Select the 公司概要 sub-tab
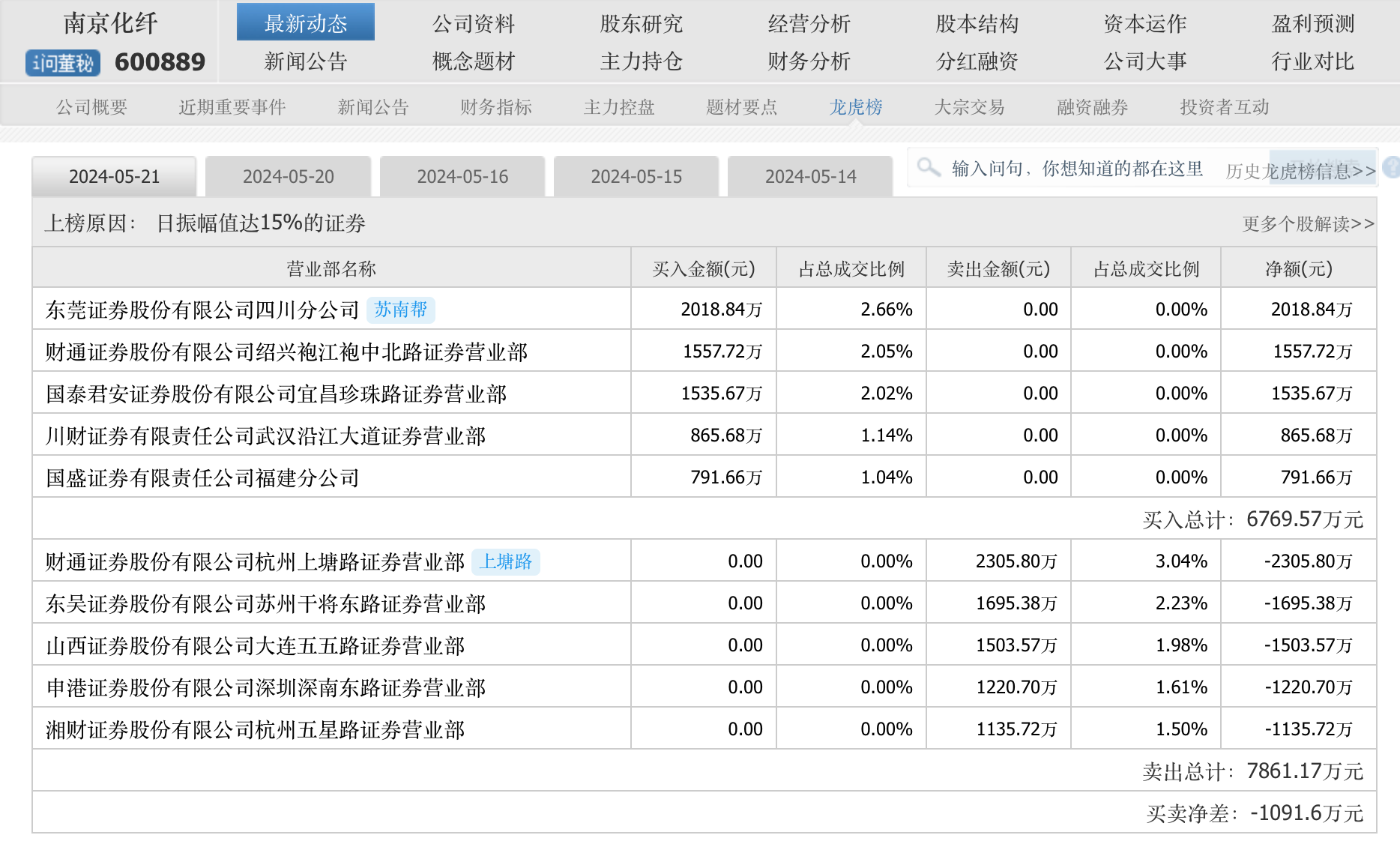1400x841 pixels. [91, 107]
